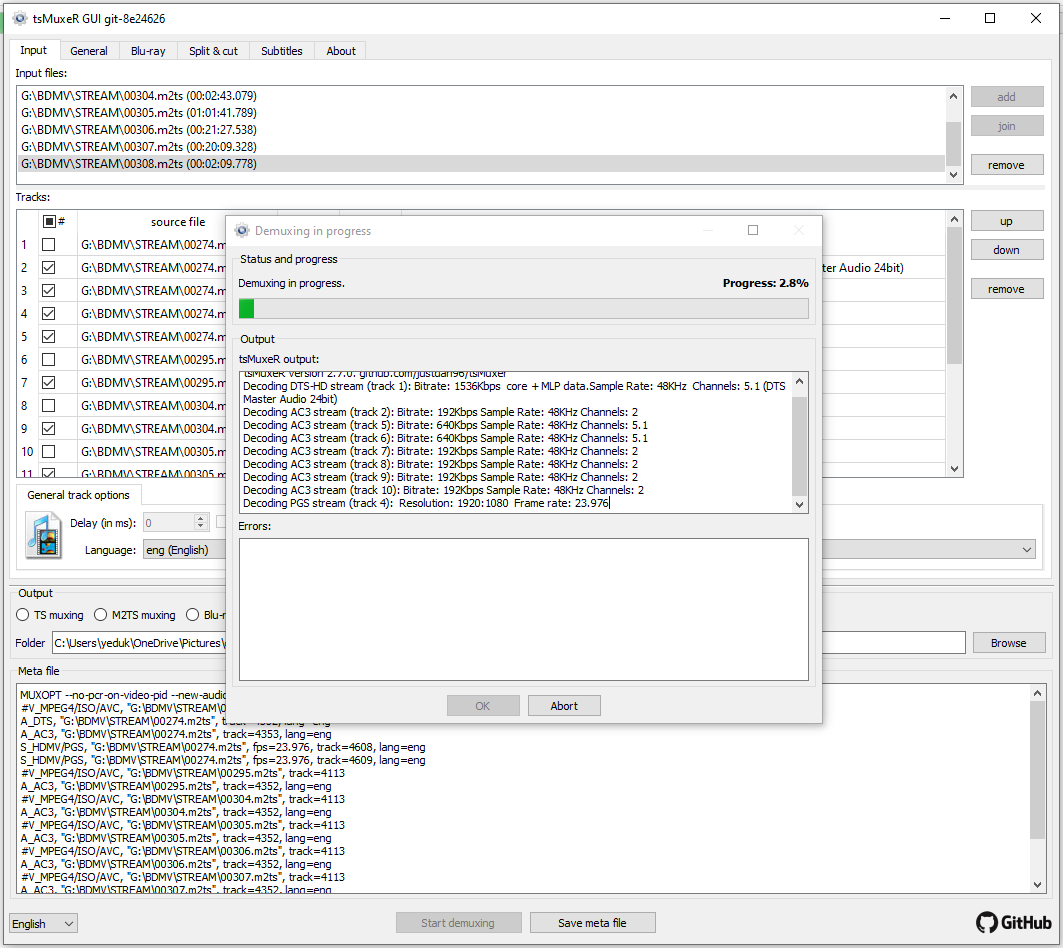Open the English interface language dropdown

pyautogui.click(x=43, y=924)
